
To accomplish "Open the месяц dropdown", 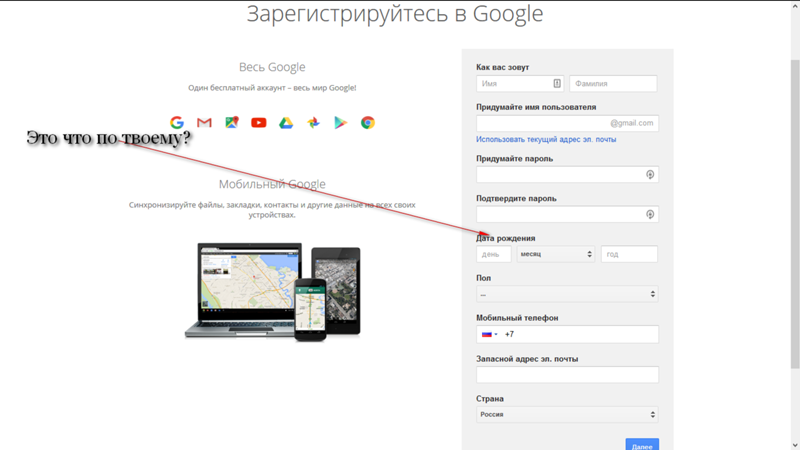I will [x=556, y=254].
